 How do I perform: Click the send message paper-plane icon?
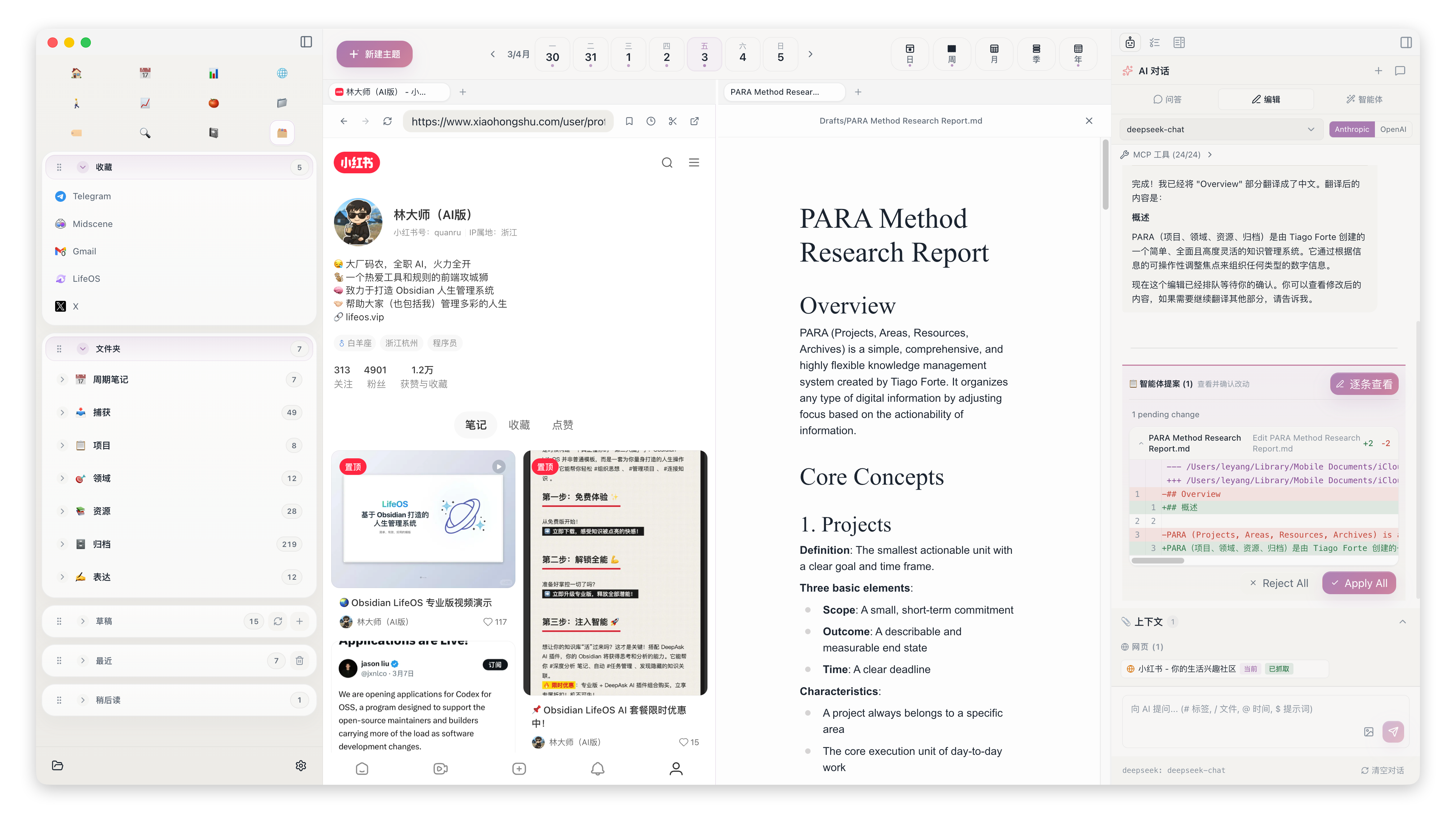(x=1393, y=731)
